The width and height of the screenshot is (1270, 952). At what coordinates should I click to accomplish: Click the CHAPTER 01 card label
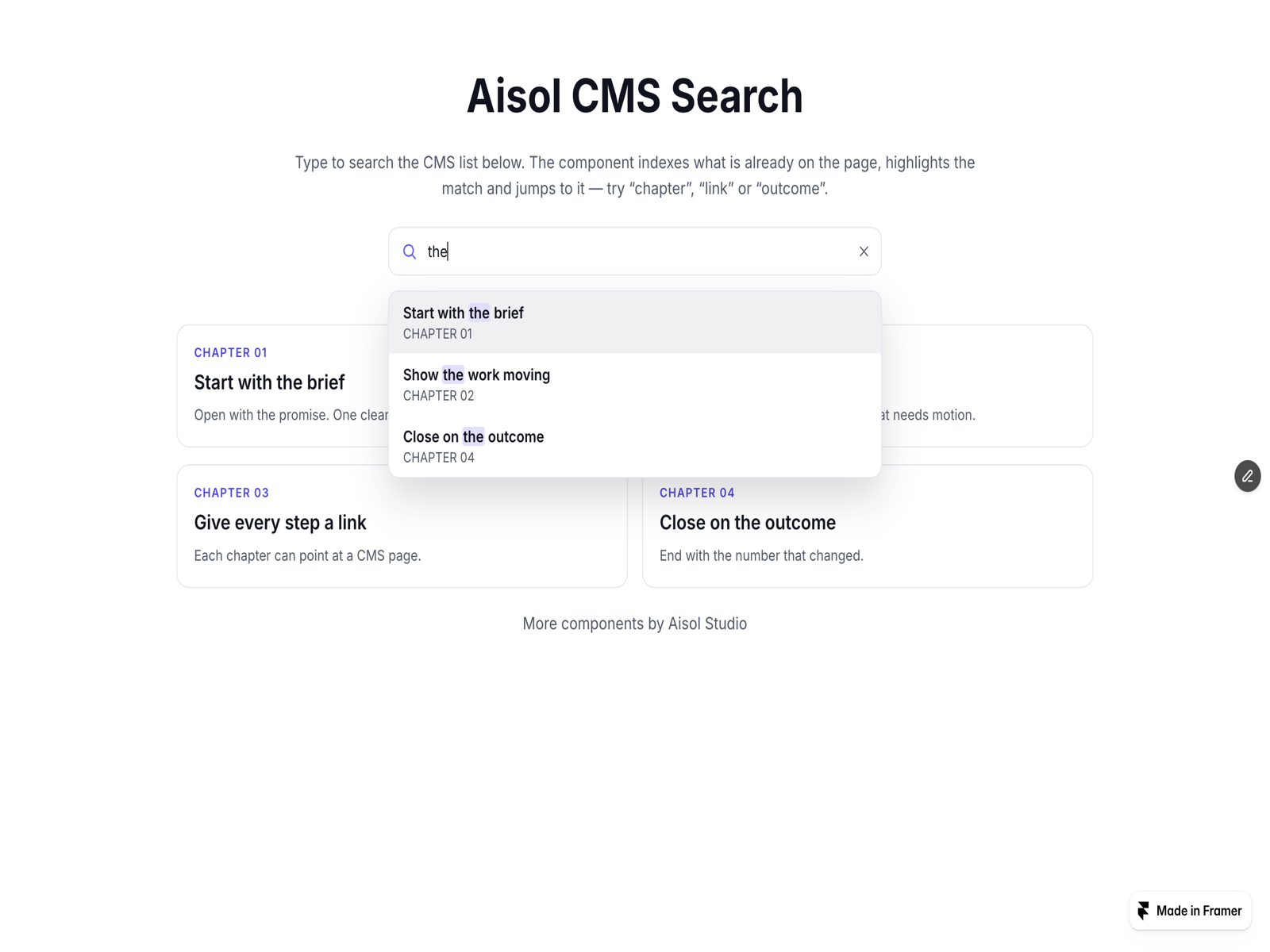tap(230, 352)
